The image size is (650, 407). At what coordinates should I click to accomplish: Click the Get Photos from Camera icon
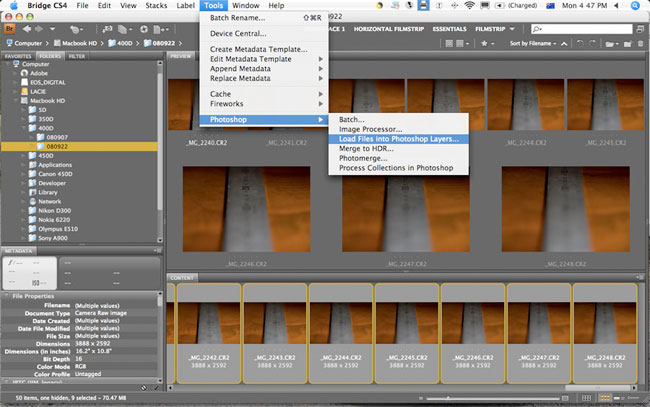click(107, 29)
